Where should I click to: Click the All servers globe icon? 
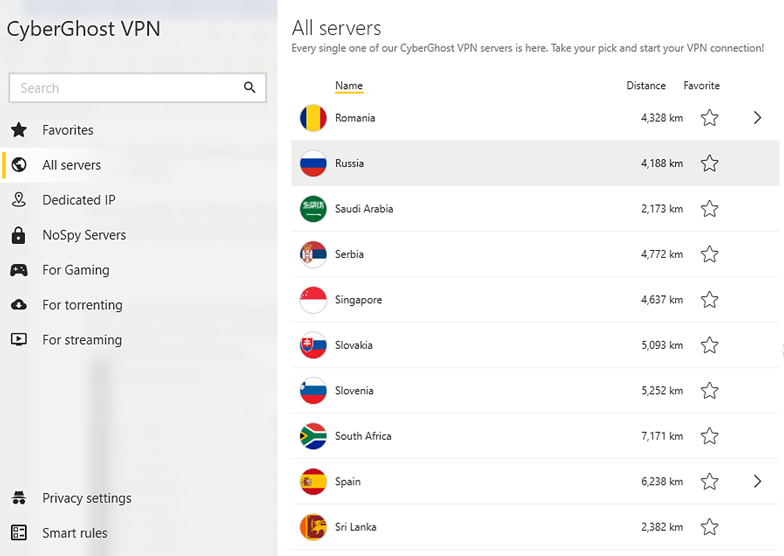tap(19, 164)
